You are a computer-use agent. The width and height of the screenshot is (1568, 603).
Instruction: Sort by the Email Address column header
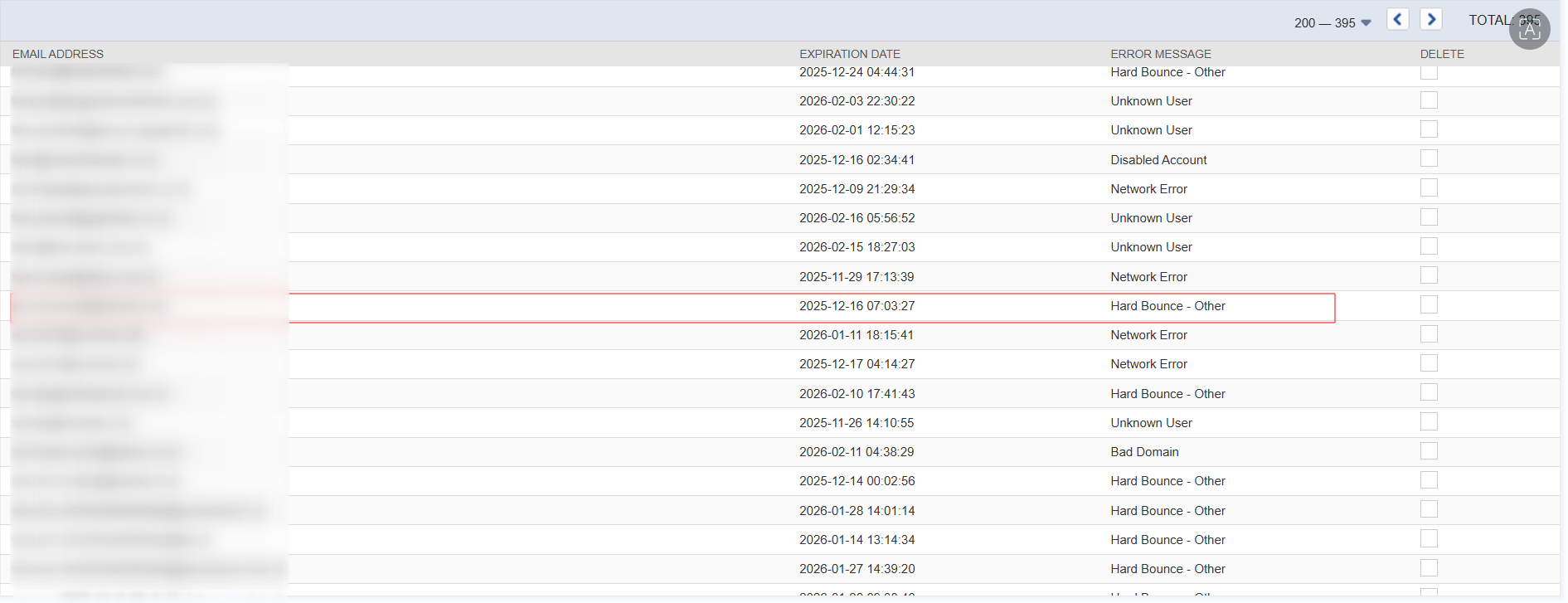pos(58,54)
